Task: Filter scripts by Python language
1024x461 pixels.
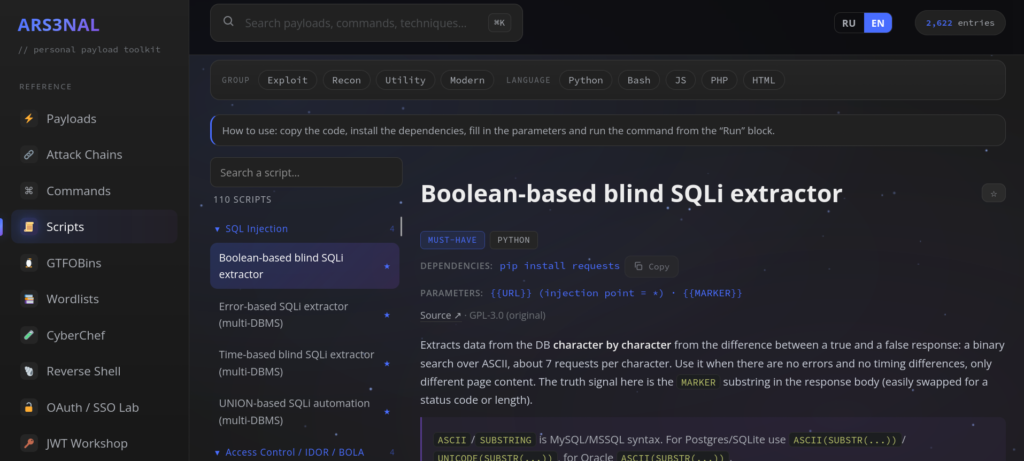Action: tap(585, 80)
